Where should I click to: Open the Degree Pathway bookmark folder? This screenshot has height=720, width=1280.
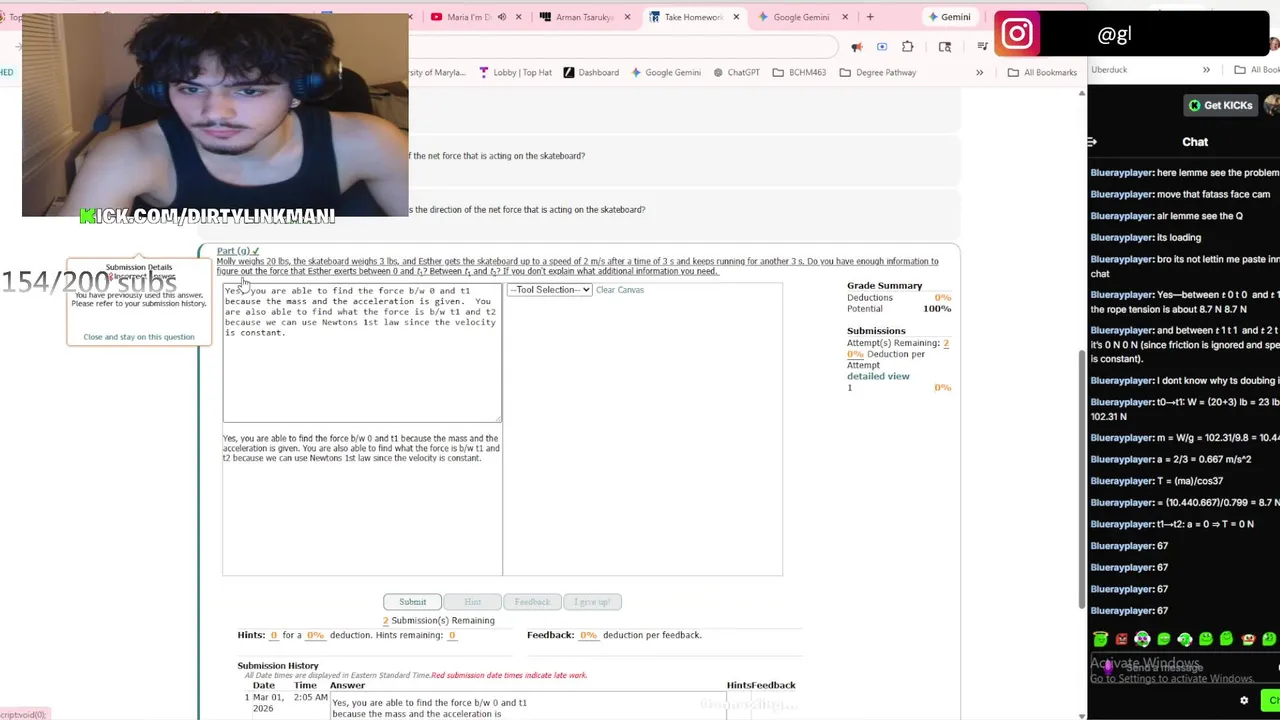(878, 72)
